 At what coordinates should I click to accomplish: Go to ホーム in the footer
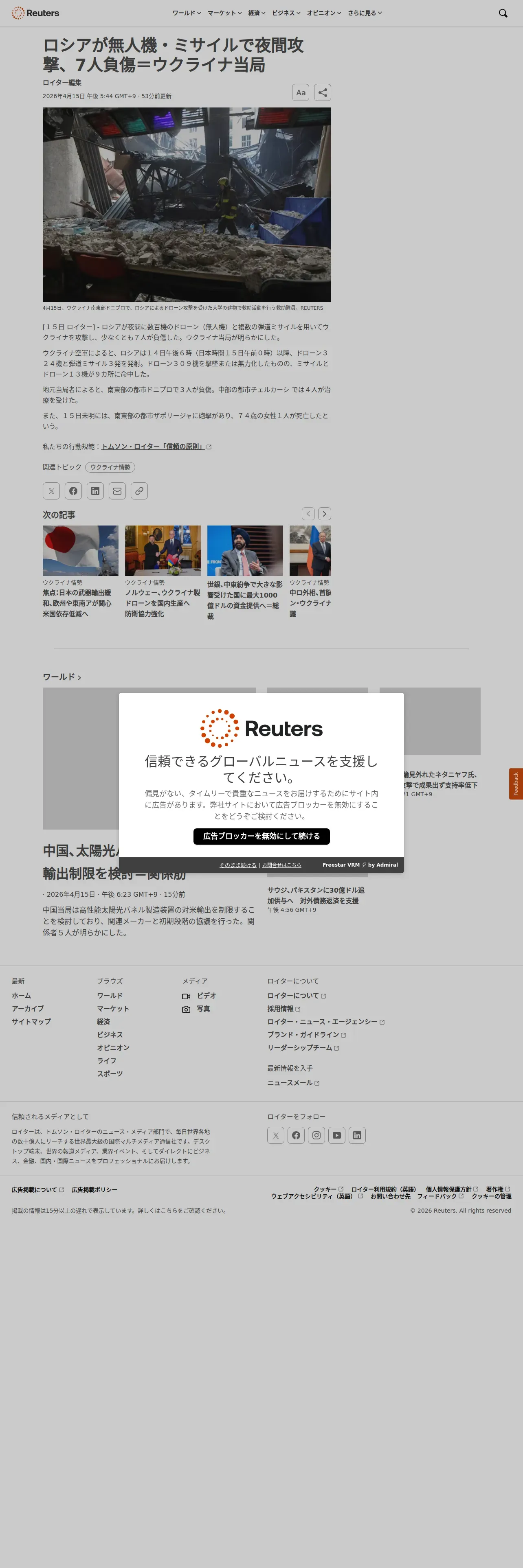[x=21, y=996]
